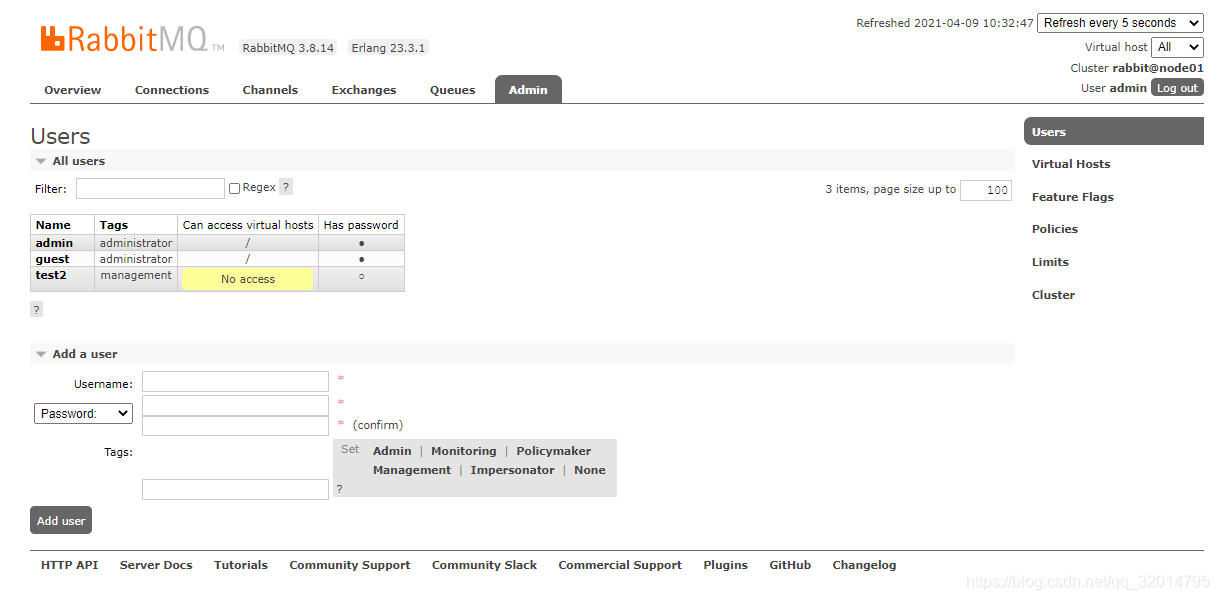
Task: Click the help icon beside the tags field
Action: point(339,489)
